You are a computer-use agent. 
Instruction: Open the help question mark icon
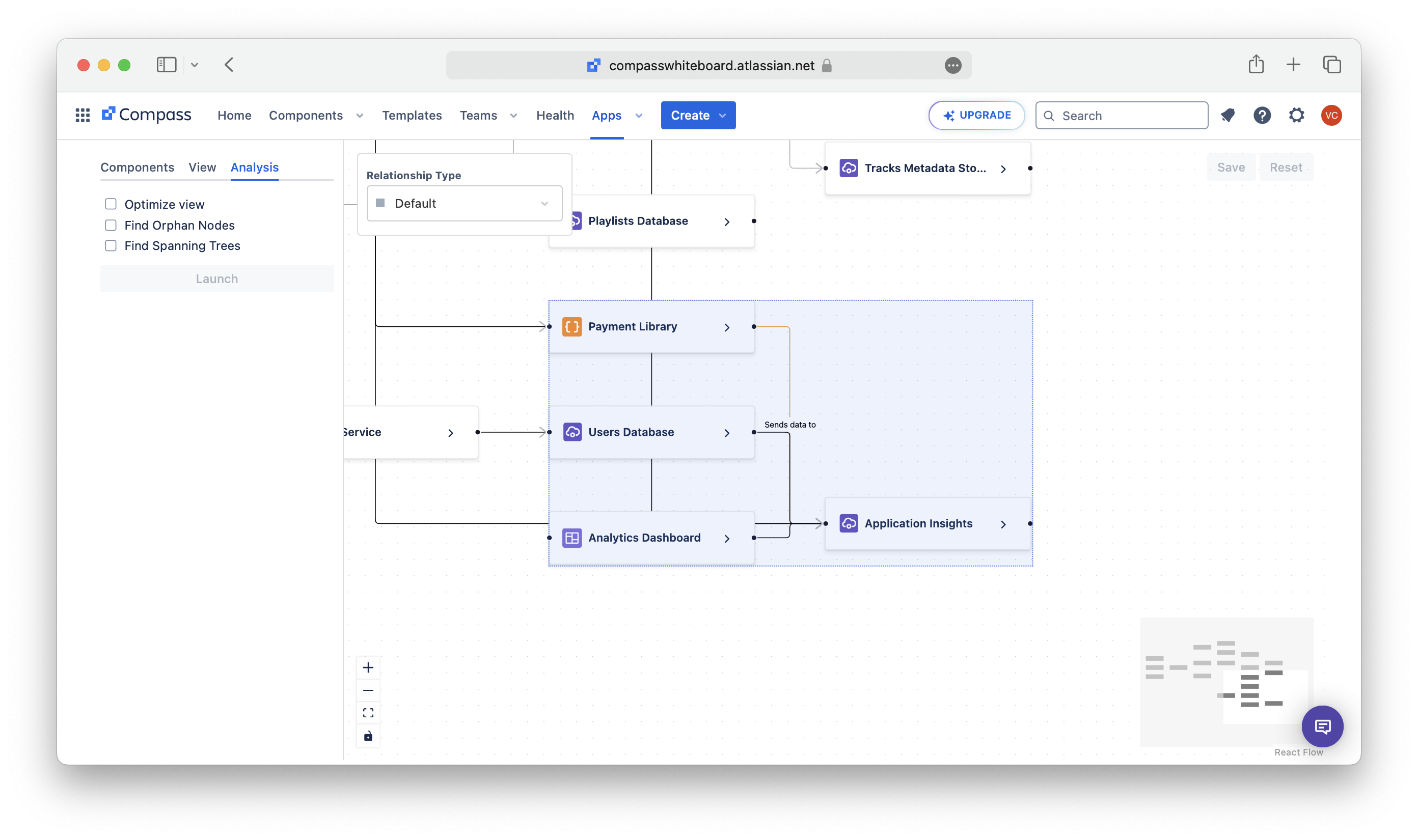pos(1262,116)
